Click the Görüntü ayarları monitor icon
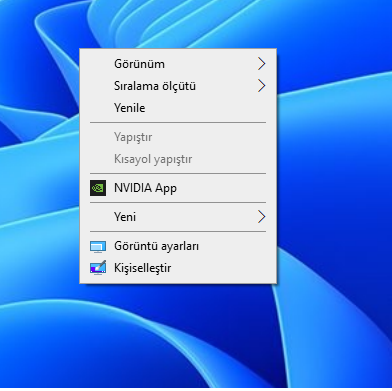 (98, 247)
